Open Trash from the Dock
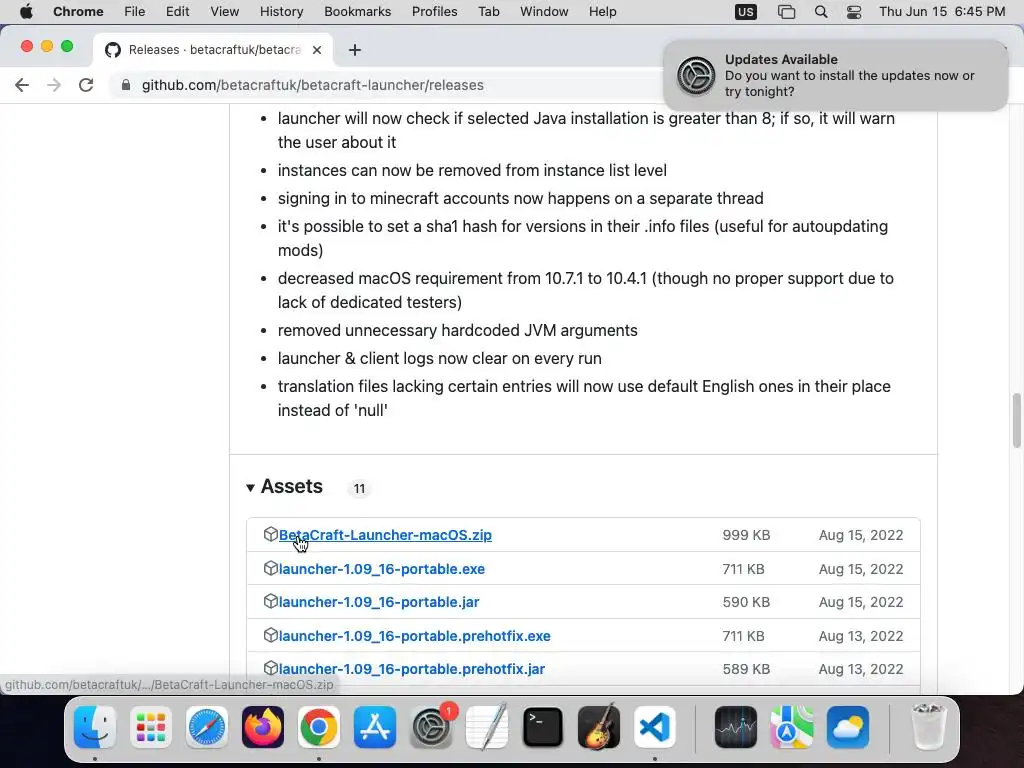 928,727
